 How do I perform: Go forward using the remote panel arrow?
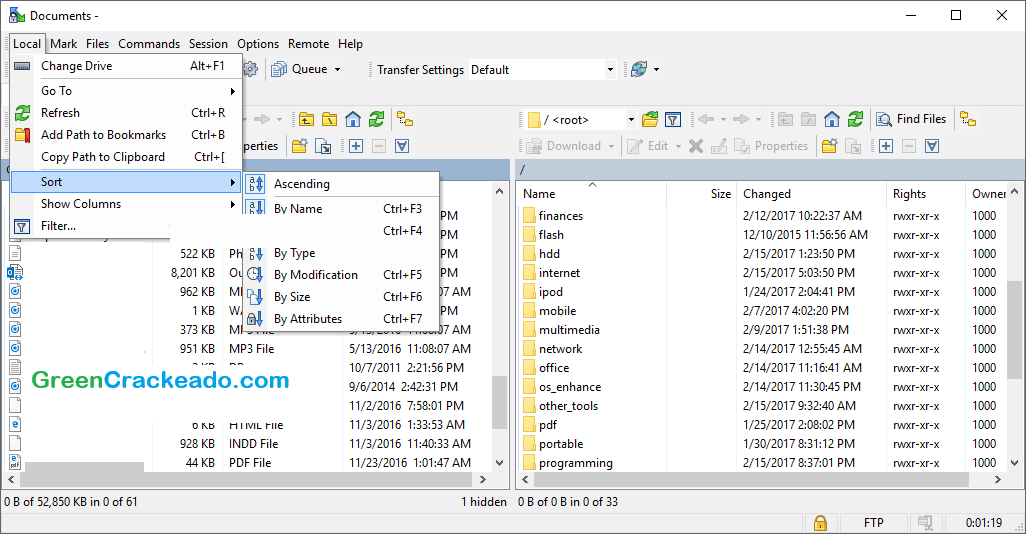point(741,119)
